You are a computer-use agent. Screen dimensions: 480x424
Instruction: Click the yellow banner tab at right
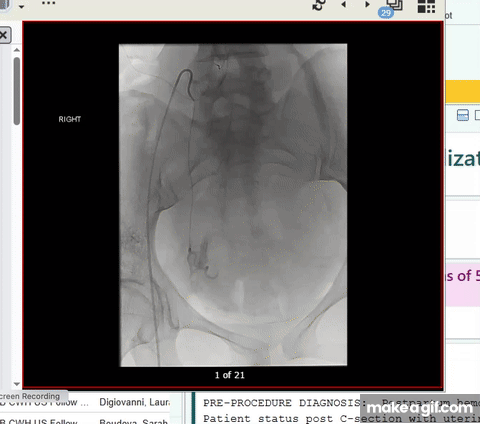463,91
